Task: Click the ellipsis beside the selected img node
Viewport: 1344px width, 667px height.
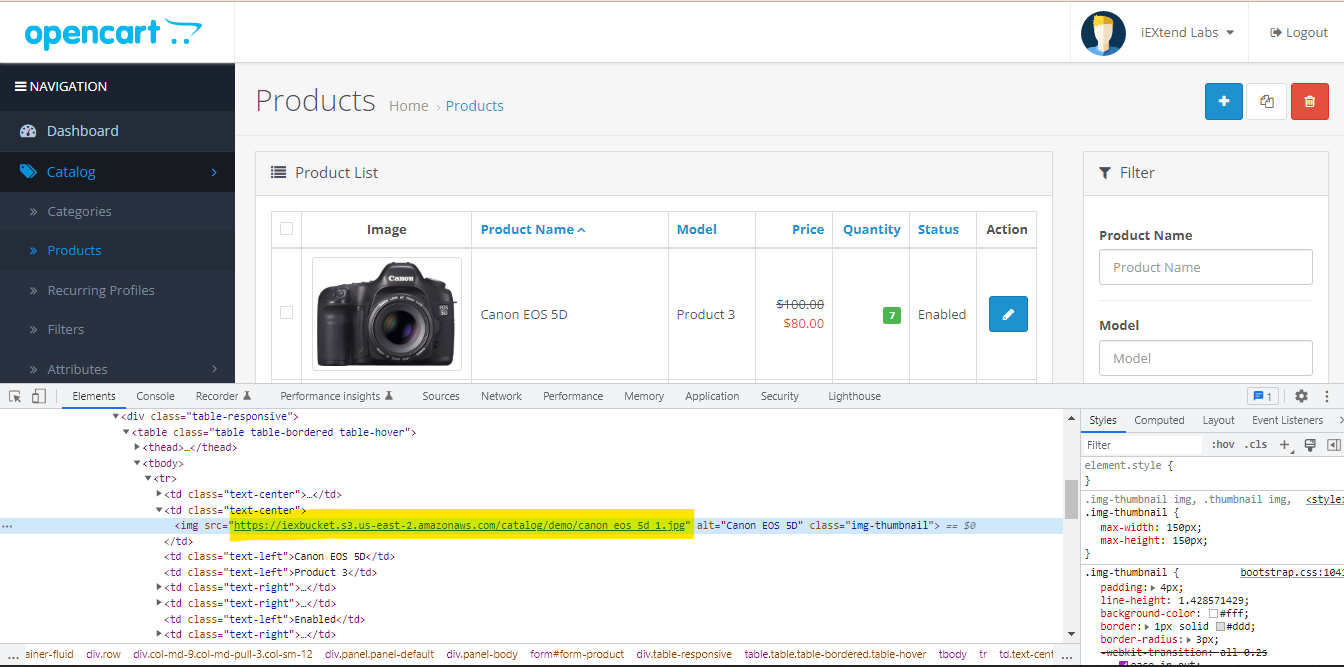Action: (x=7, y=526)
